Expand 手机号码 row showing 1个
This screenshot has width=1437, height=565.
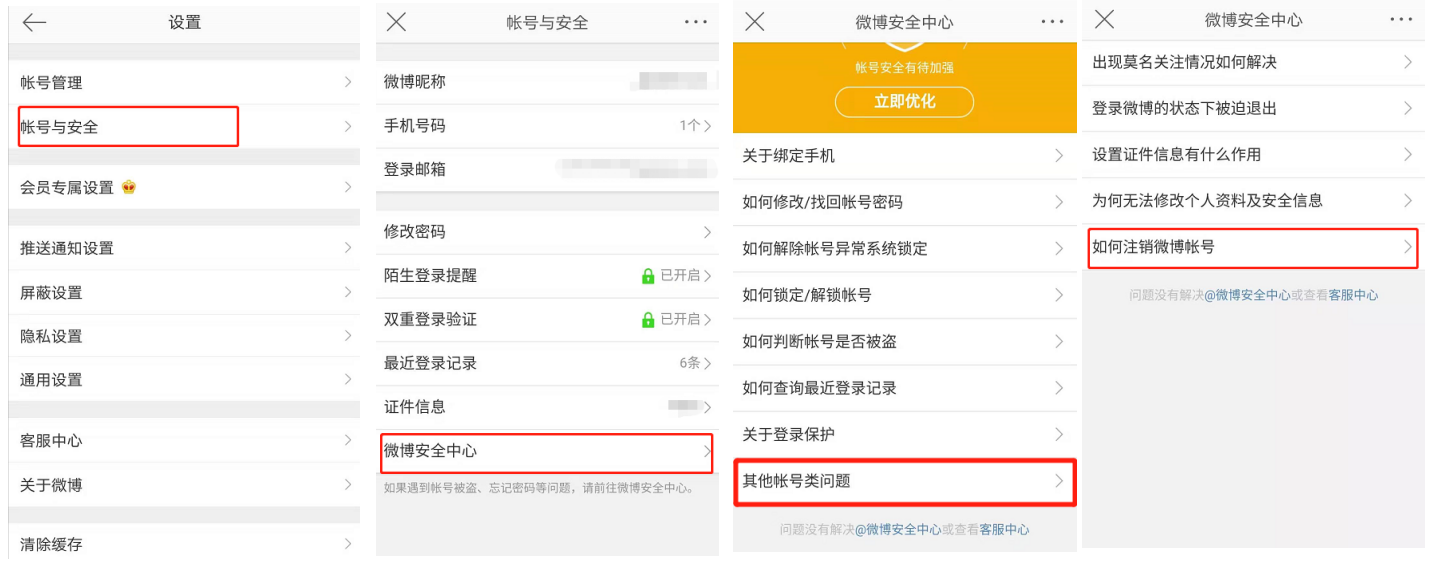point(695,126)
